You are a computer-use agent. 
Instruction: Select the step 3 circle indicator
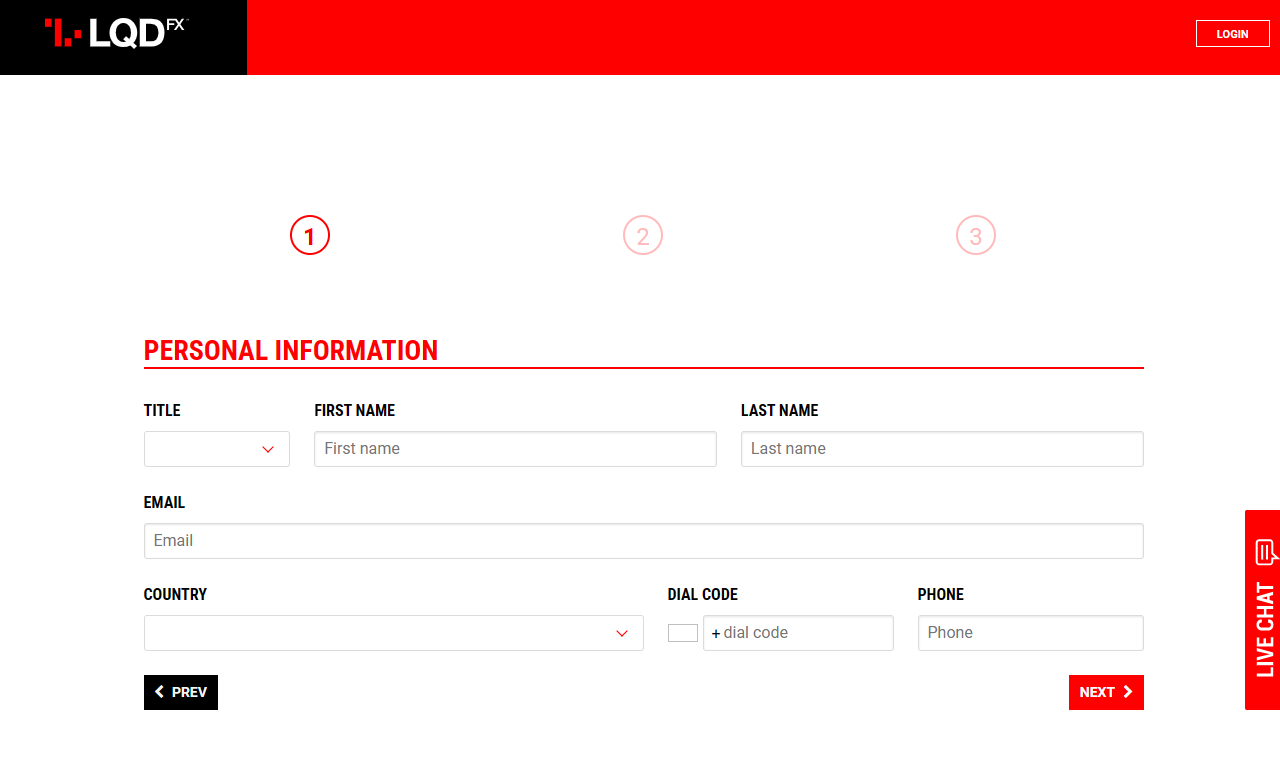(976, 235)
